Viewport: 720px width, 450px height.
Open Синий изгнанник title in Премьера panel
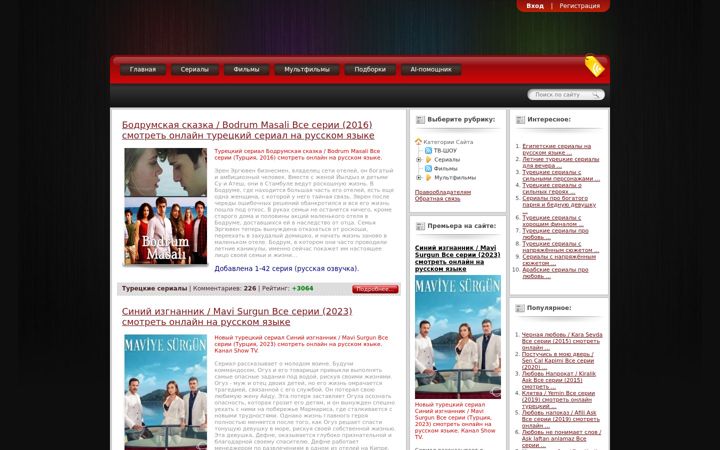click(457, 258)
